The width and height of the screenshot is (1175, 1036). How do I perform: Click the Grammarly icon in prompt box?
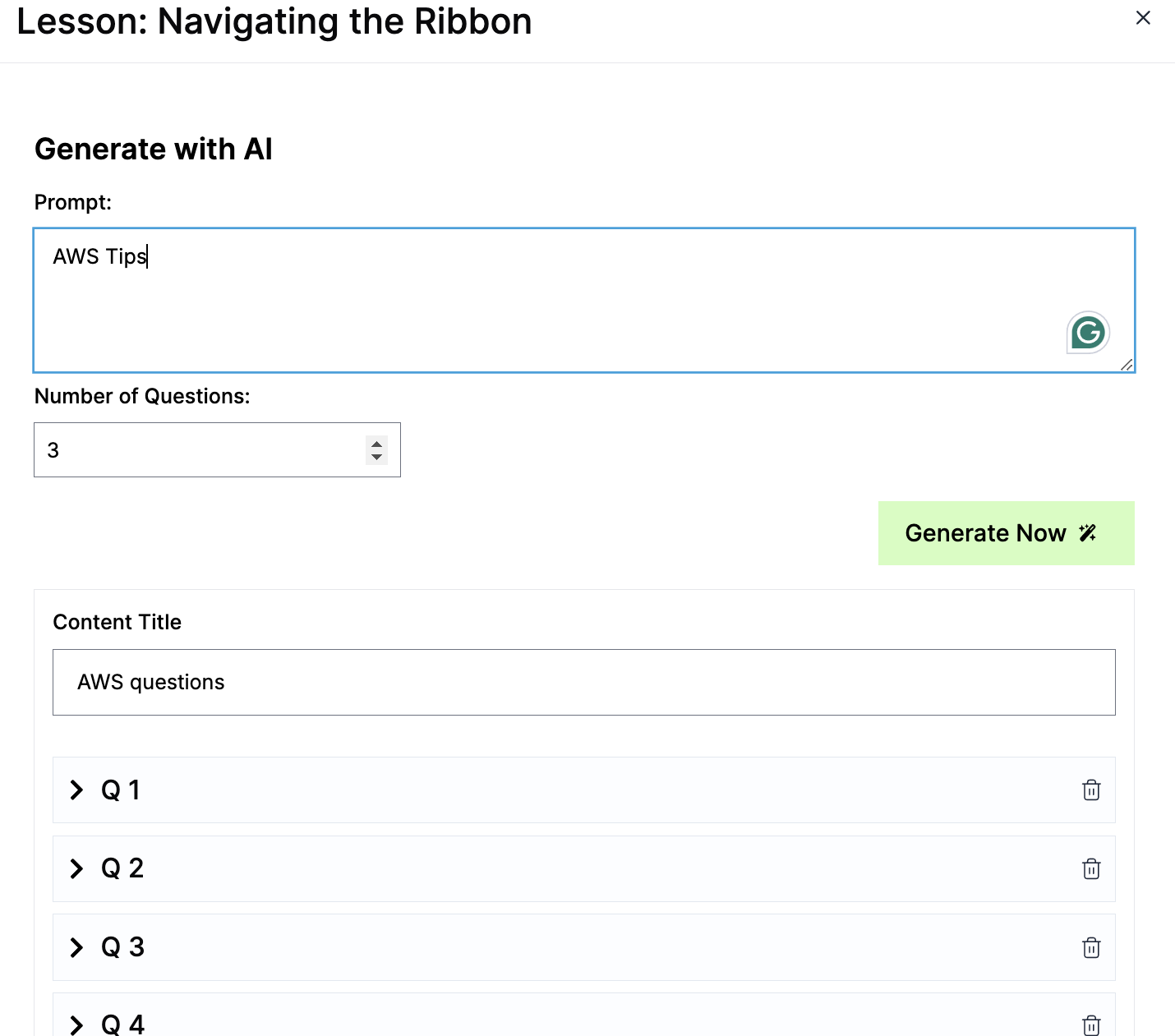[1088, 333]
